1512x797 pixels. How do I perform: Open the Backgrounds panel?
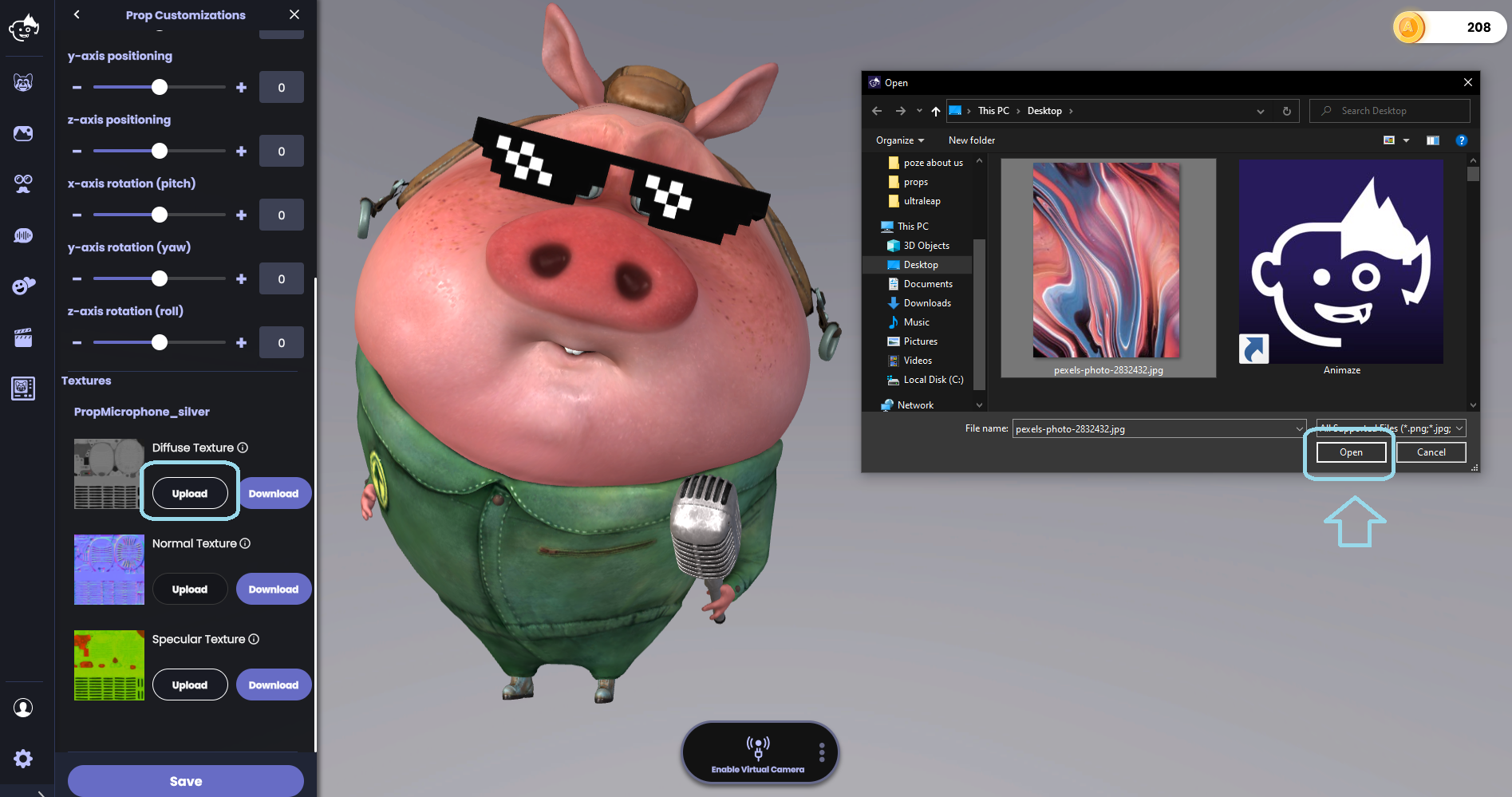tap(24, 133)
